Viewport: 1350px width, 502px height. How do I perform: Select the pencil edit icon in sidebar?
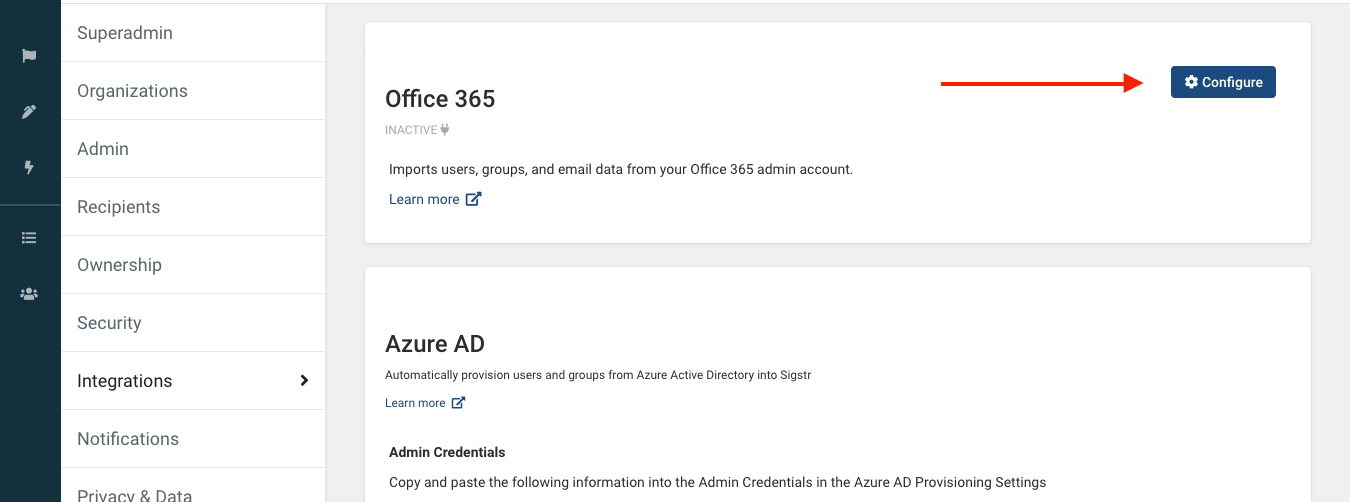point(29,112)
